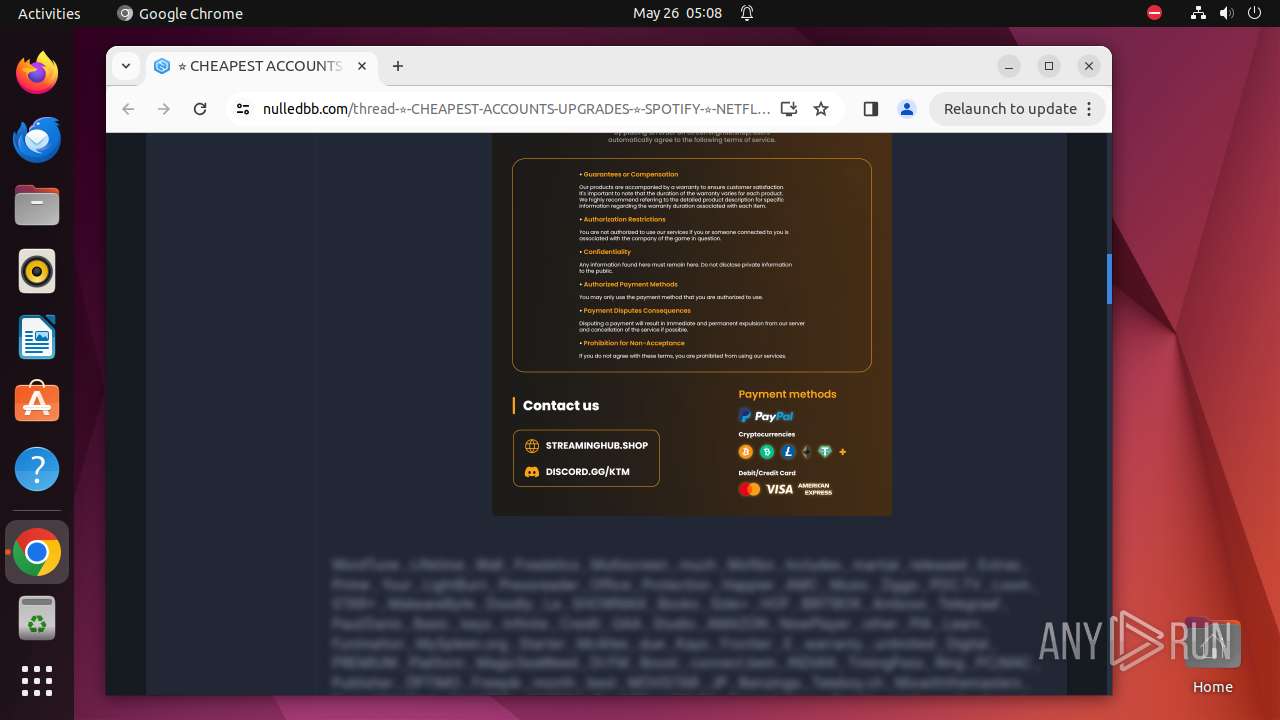This screenshot has height=720, width=1280.
Task: Open the Files manager in dock
Action: click(37, 205)
